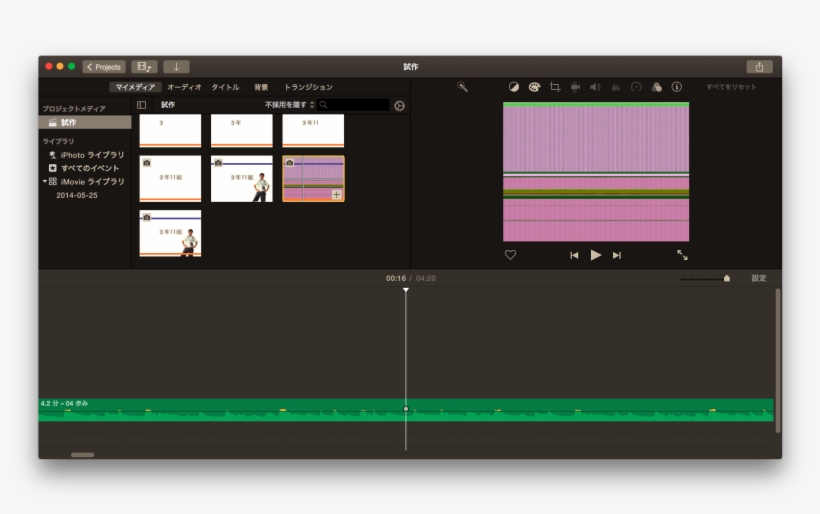Collapse the iMovie ライブラリ tree
The width and height of the screenshot is (820, 514).
point(45,182)
